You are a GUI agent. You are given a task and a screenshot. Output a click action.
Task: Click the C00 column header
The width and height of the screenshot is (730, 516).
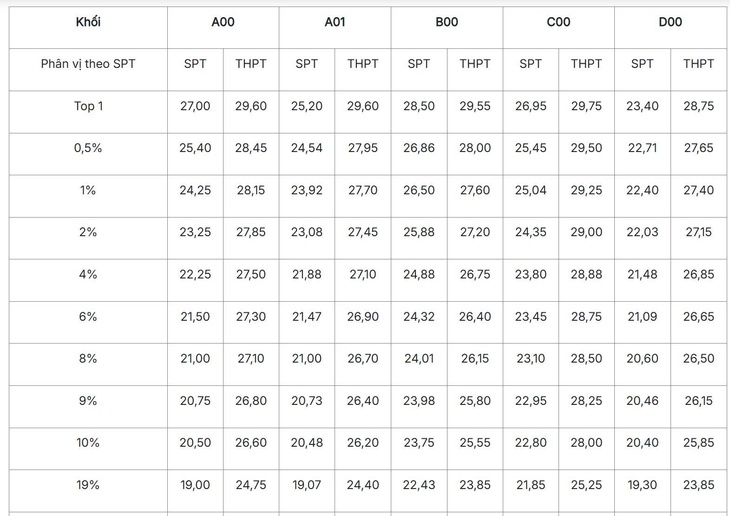(x=559, y=27)
